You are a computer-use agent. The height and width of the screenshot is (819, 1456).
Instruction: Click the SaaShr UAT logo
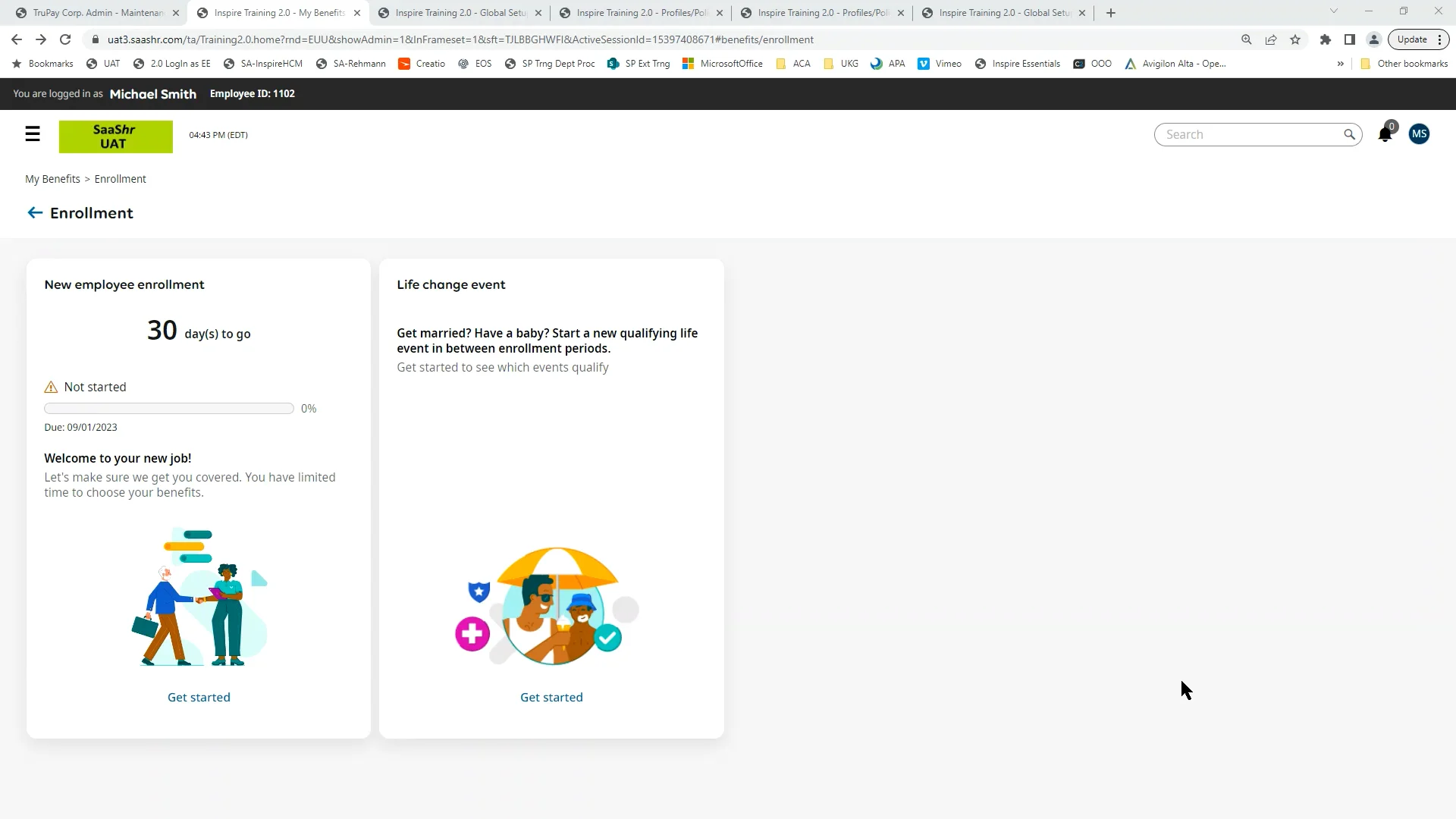point(116,136)
